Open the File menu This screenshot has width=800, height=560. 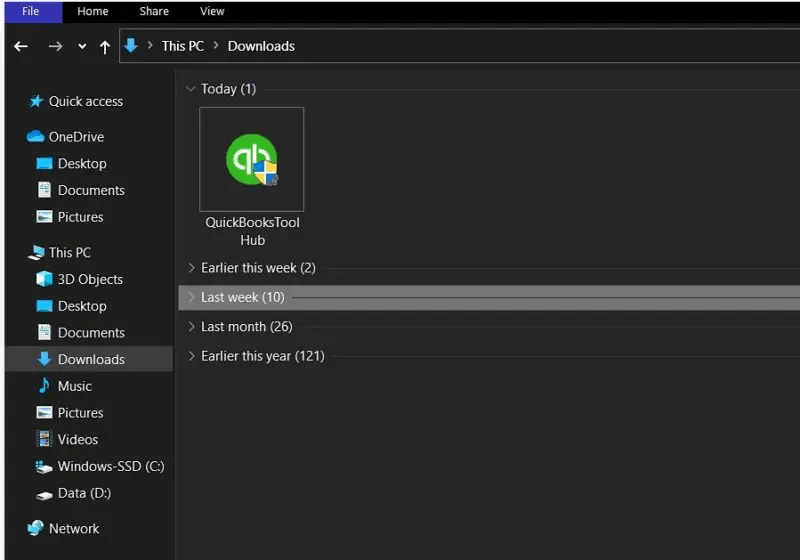[x=31, y=11]
